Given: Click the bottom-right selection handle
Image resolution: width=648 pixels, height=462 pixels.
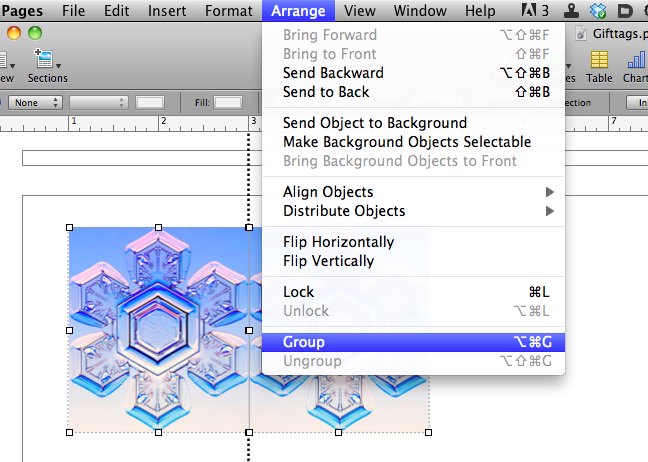Looking at the screenshot, I should pos(429,432).
